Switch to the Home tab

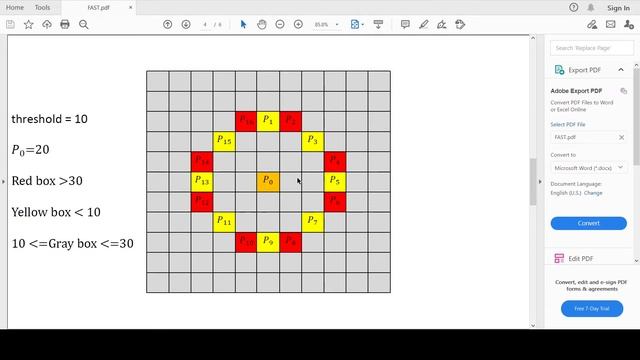[15, 7]
